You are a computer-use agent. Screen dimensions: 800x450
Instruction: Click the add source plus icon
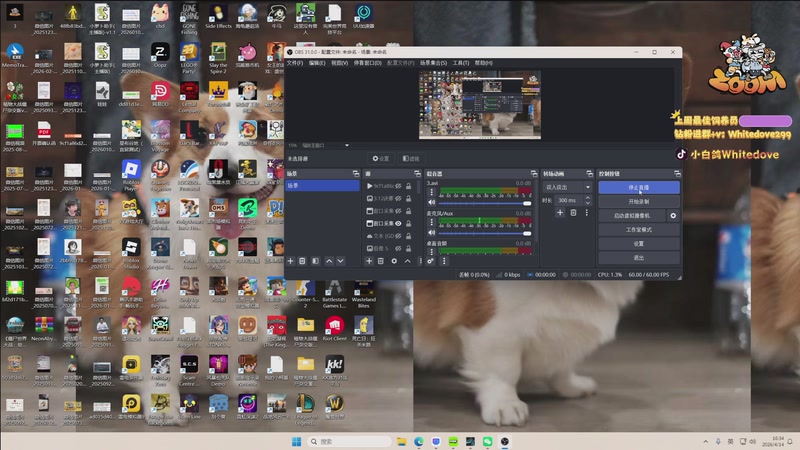point(369,261)
